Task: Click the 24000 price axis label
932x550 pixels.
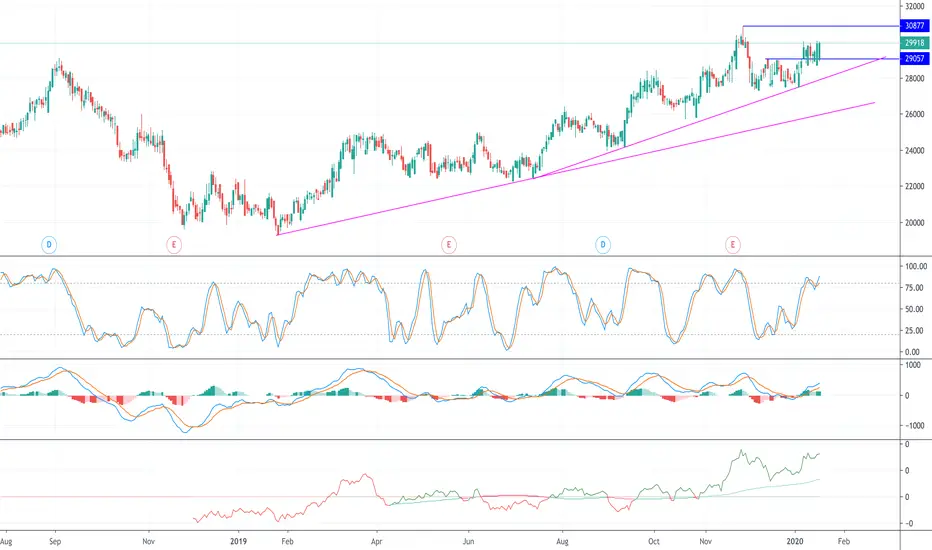Action: (x=914, y=150)
